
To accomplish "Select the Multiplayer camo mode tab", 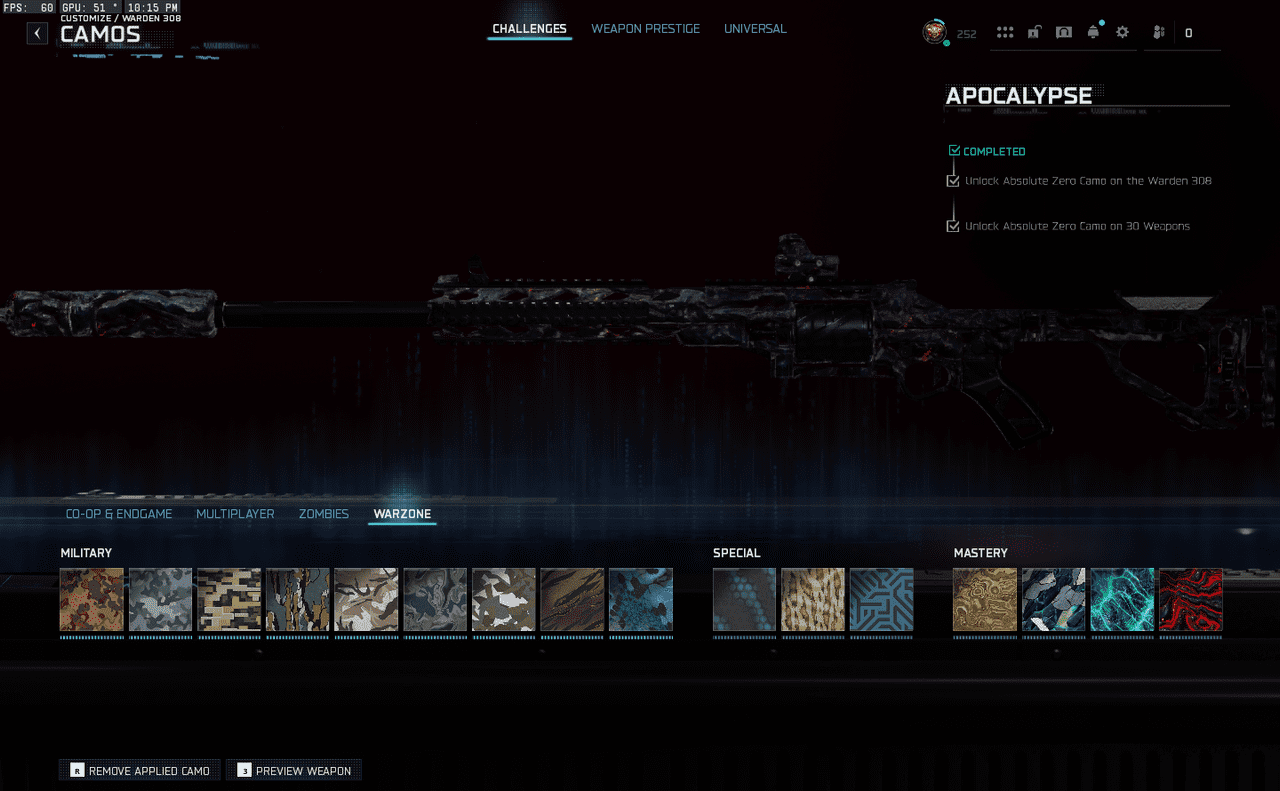I will tap(235, 514).
